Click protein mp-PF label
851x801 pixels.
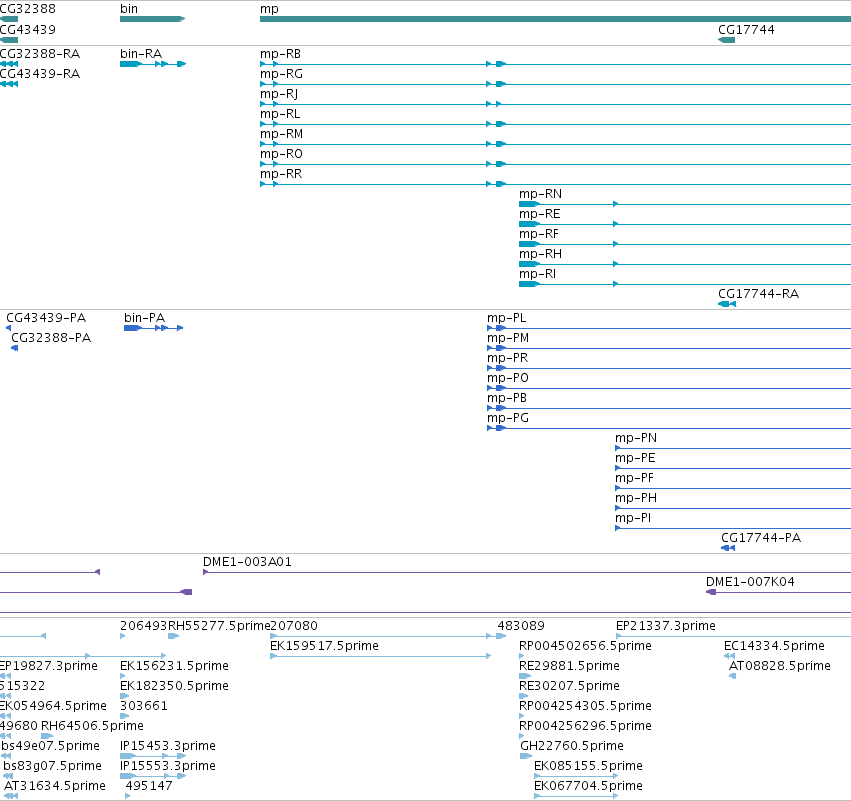tap(634, 479)
